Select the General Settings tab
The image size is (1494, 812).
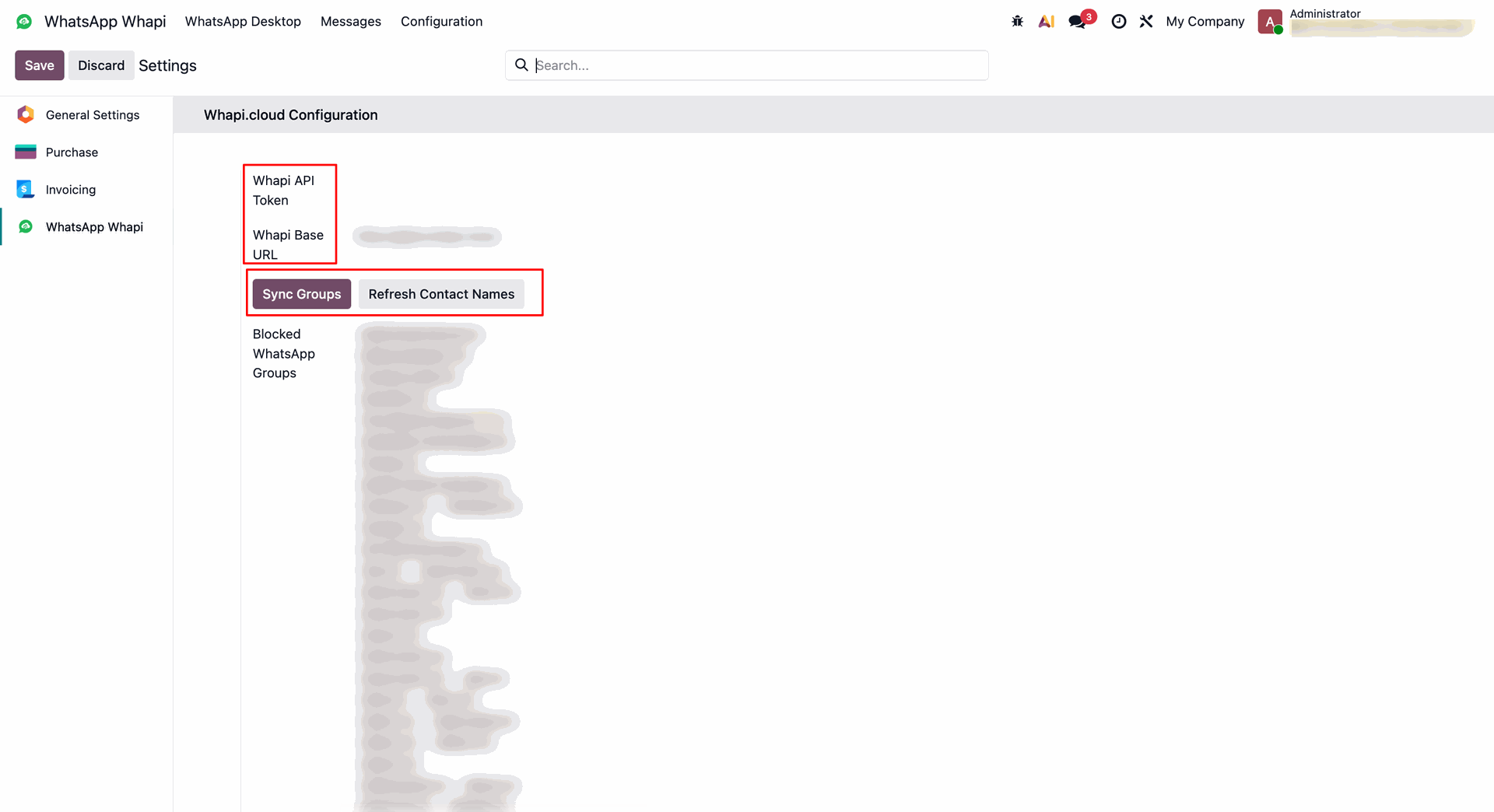click(86, 115)
